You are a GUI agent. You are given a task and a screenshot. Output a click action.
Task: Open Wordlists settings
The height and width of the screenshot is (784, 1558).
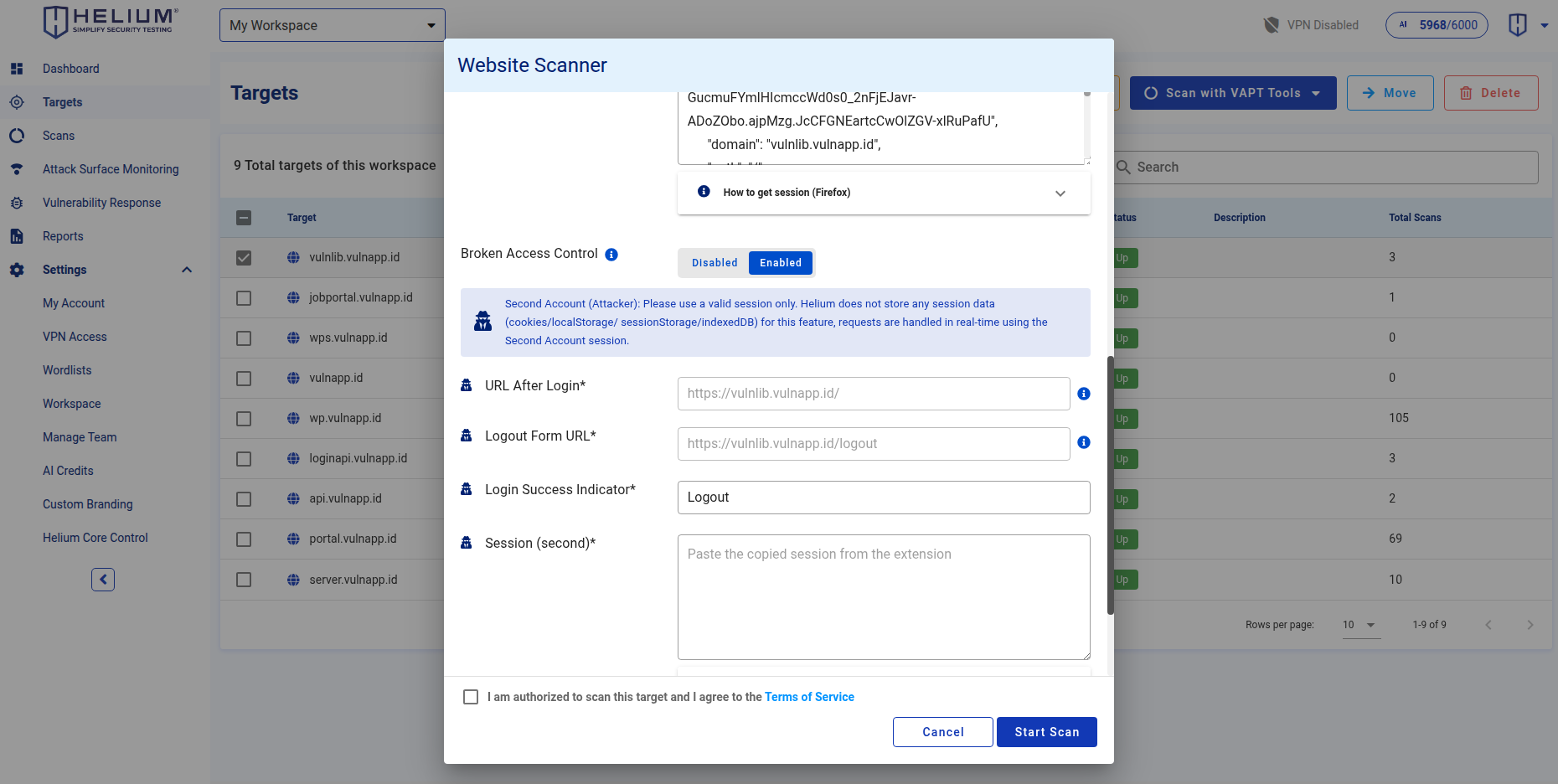pyautogui.click(x=67, y=370)
